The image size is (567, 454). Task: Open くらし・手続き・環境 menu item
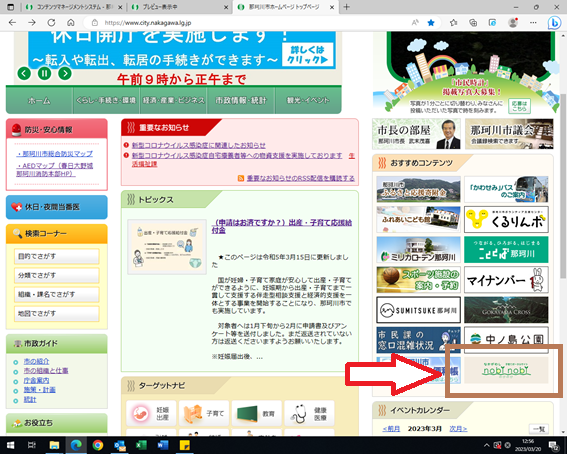point(106,100)
